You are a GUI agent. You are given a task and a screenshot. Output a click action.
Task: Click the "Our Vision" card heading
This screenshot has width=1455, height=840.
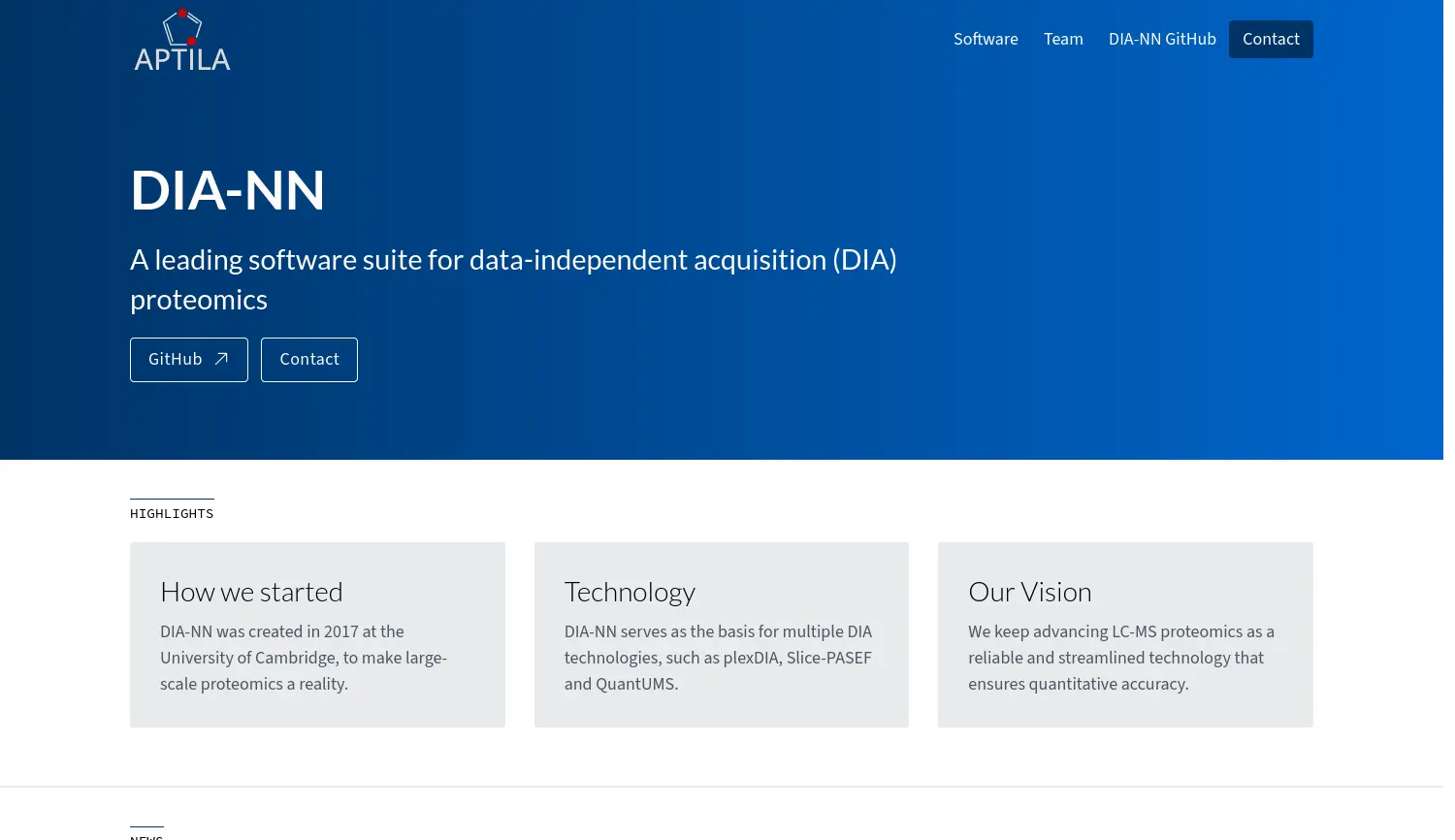click(x=1029, y=592)
